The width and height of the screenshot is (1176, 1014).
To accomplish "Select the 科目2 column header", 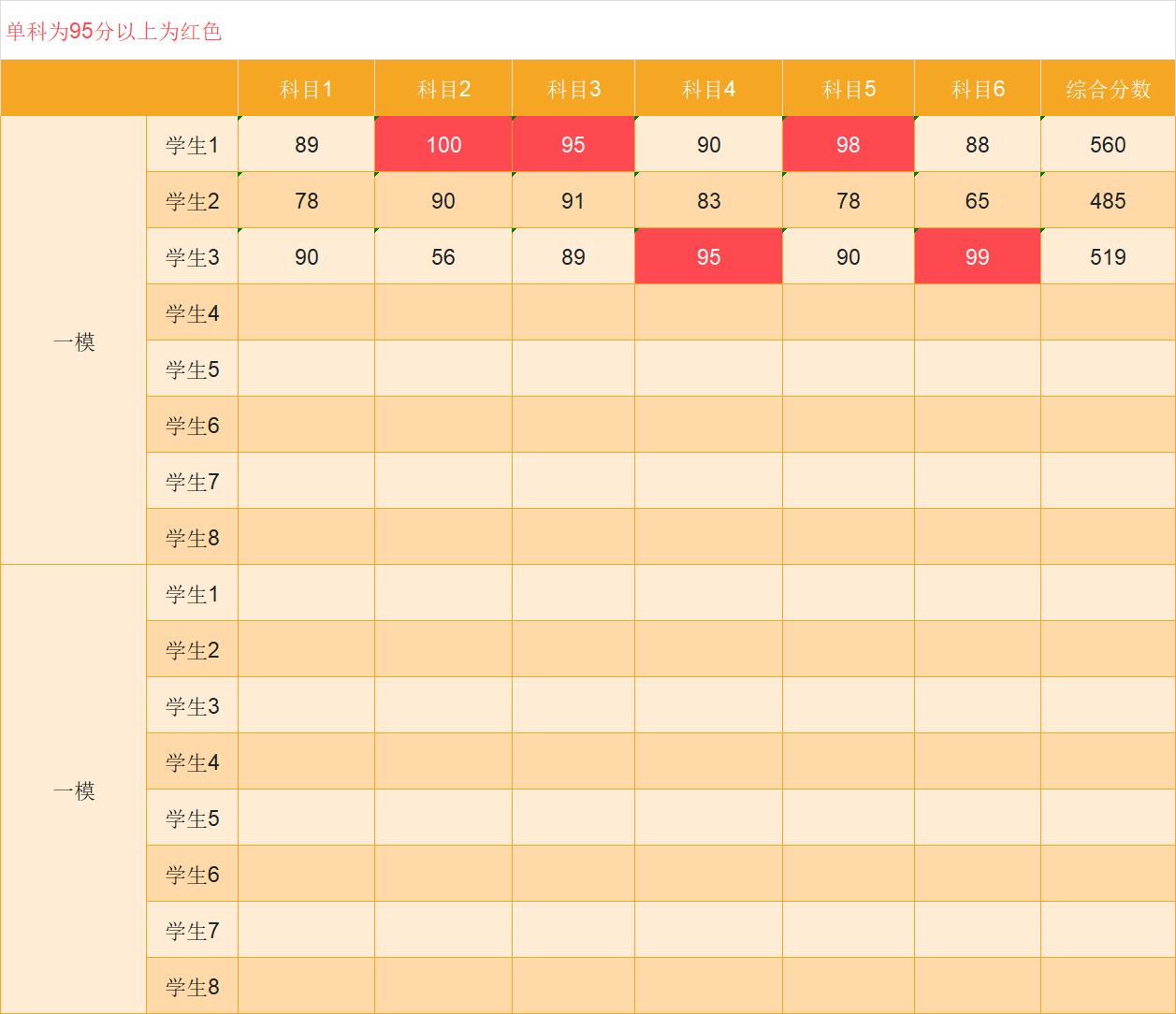I will click(443, 87).
